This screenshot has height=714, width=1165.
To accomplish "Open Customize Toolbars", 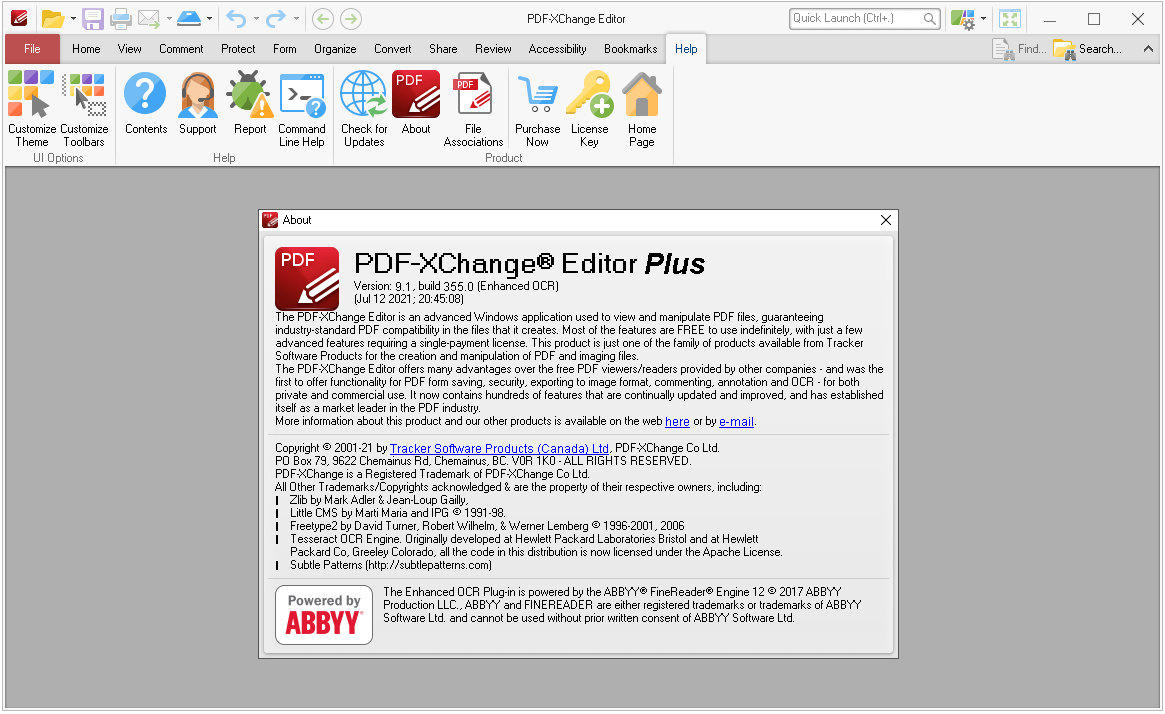I will [84, 108].
